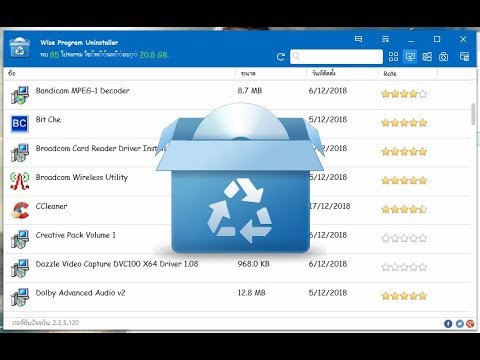Click the Dolby Advanced Audio installer icon
Screen dimensions: 480x360
pos(19,297)
